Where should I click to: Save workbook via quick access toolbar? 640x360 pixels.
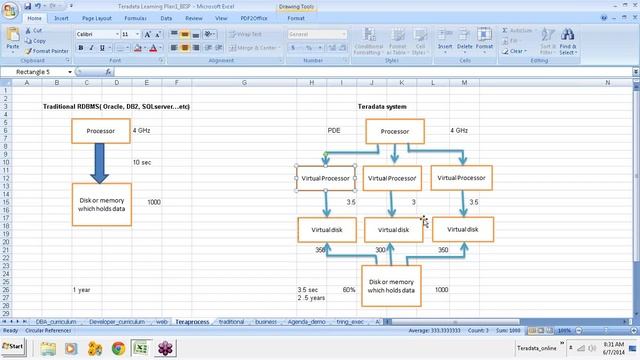pyautogui.click(x=28, y=6)
